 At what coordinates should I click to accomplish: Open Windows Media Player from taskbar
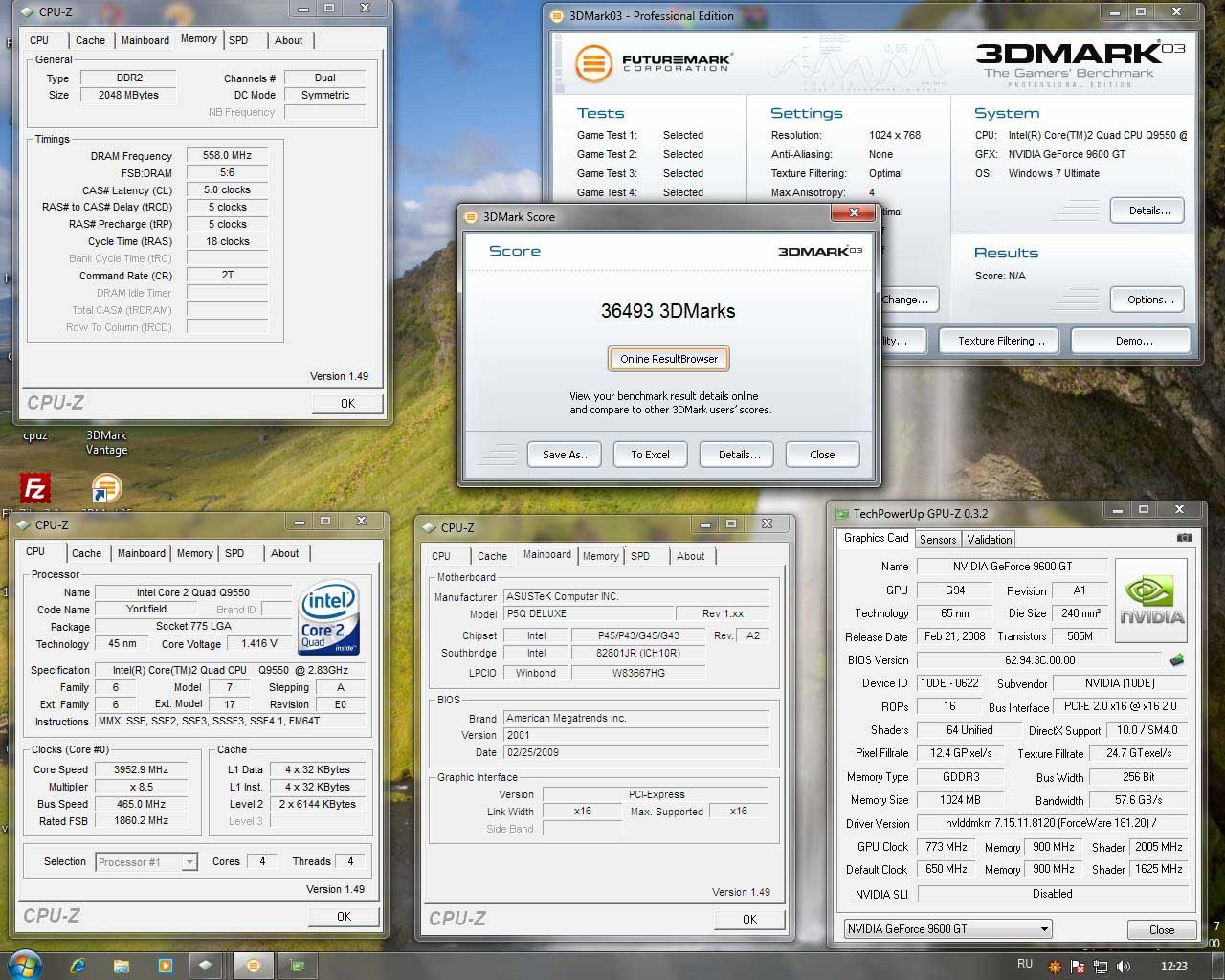point(165,966)
